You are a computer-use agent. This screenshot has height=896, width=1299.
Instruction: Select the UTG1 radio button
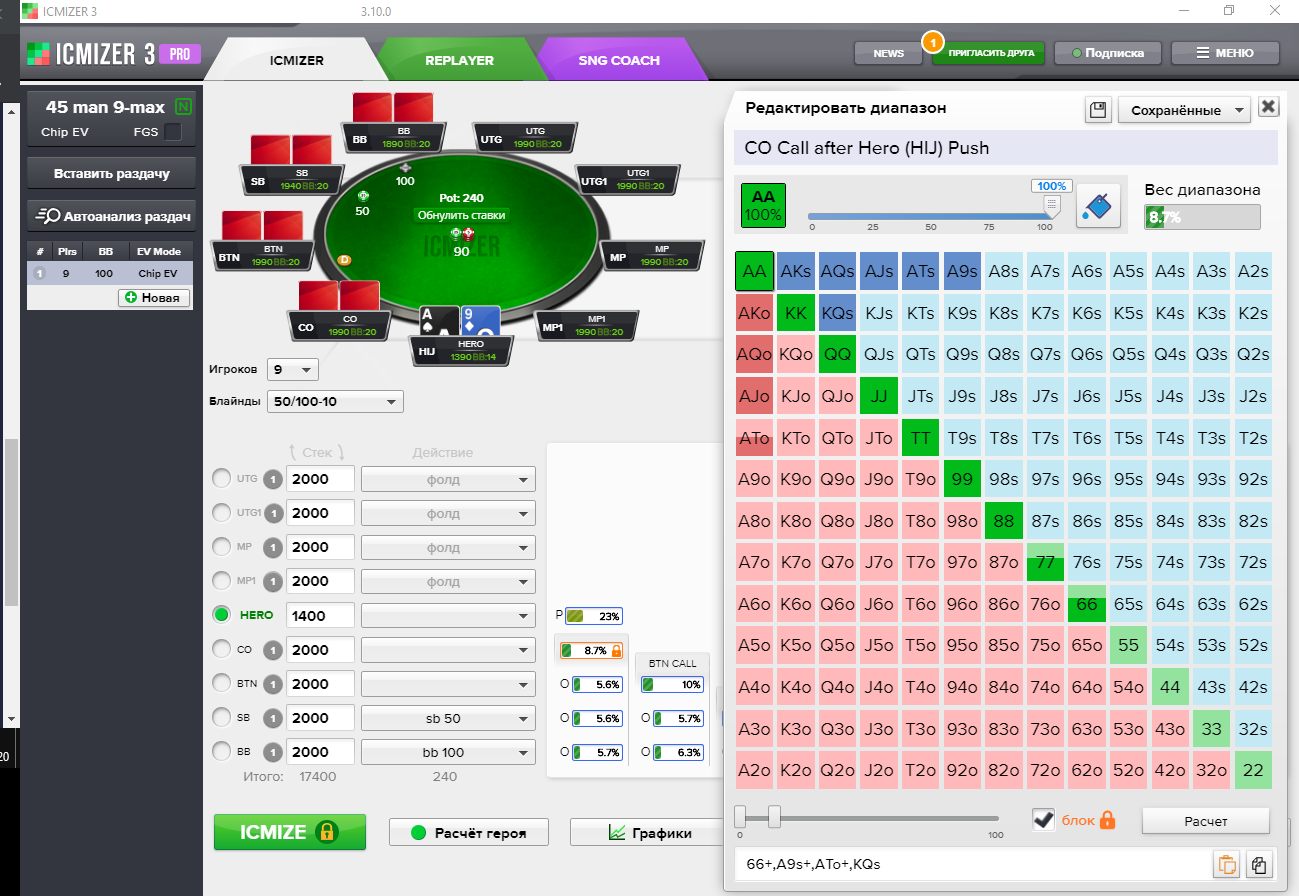(x=221, y=513)
